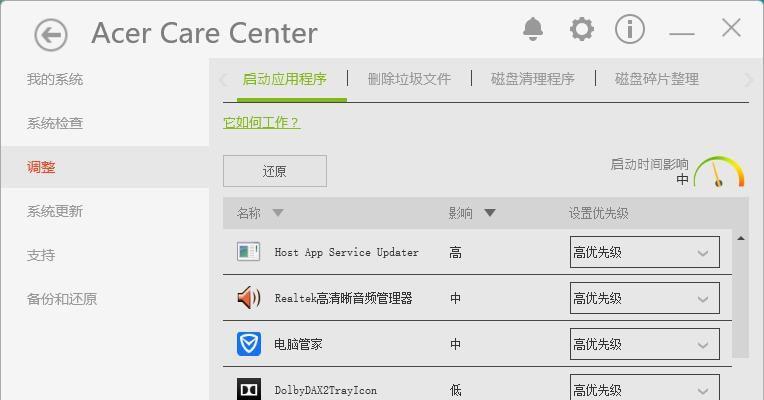
Task: Open priority dropdown for Host App Service Updater
Action: pyautogui.click(x=645, y=252)
